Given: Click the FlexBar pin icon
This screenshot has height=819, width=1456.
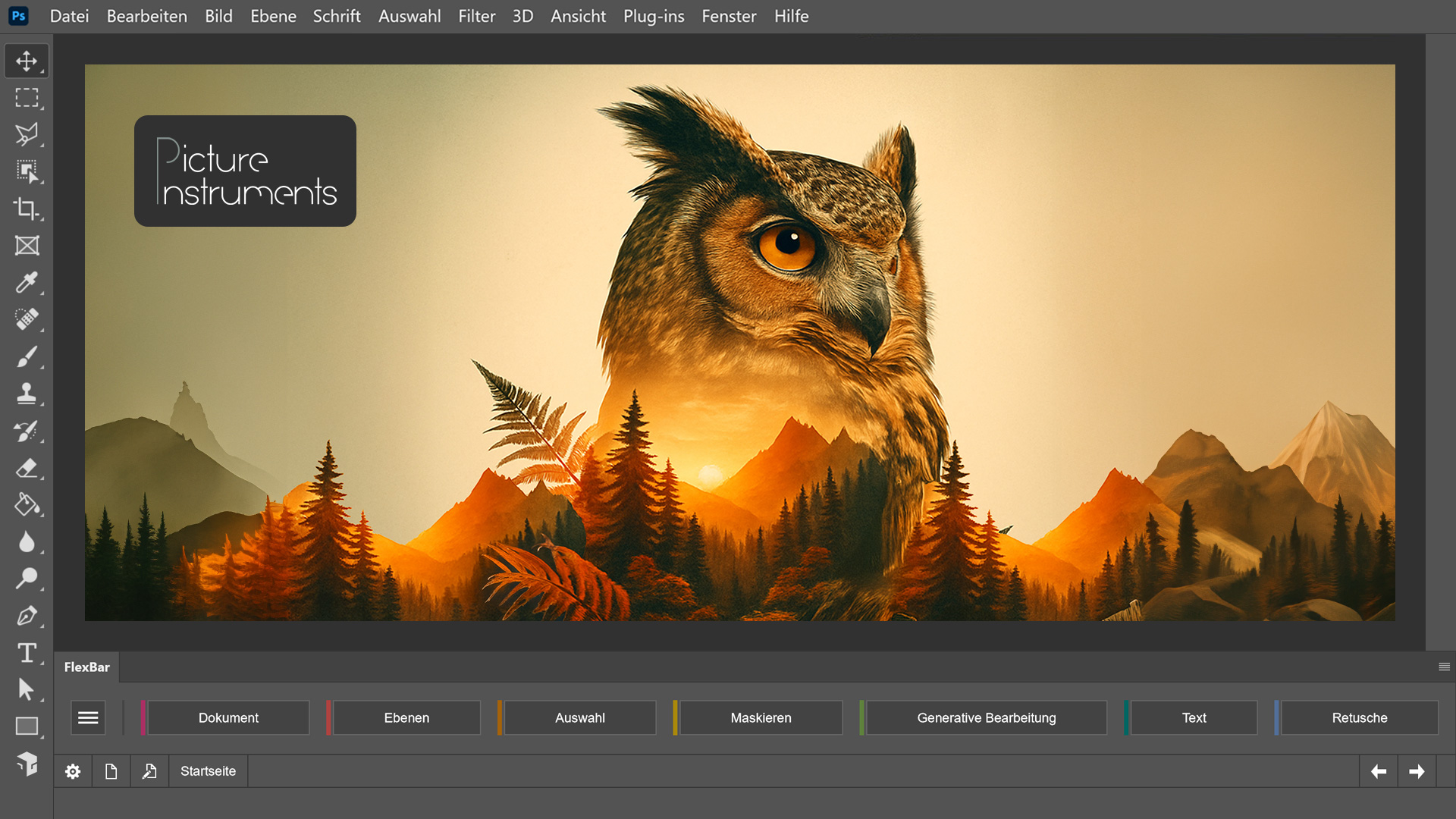Looking at the screenshot, I should [149, 771].
